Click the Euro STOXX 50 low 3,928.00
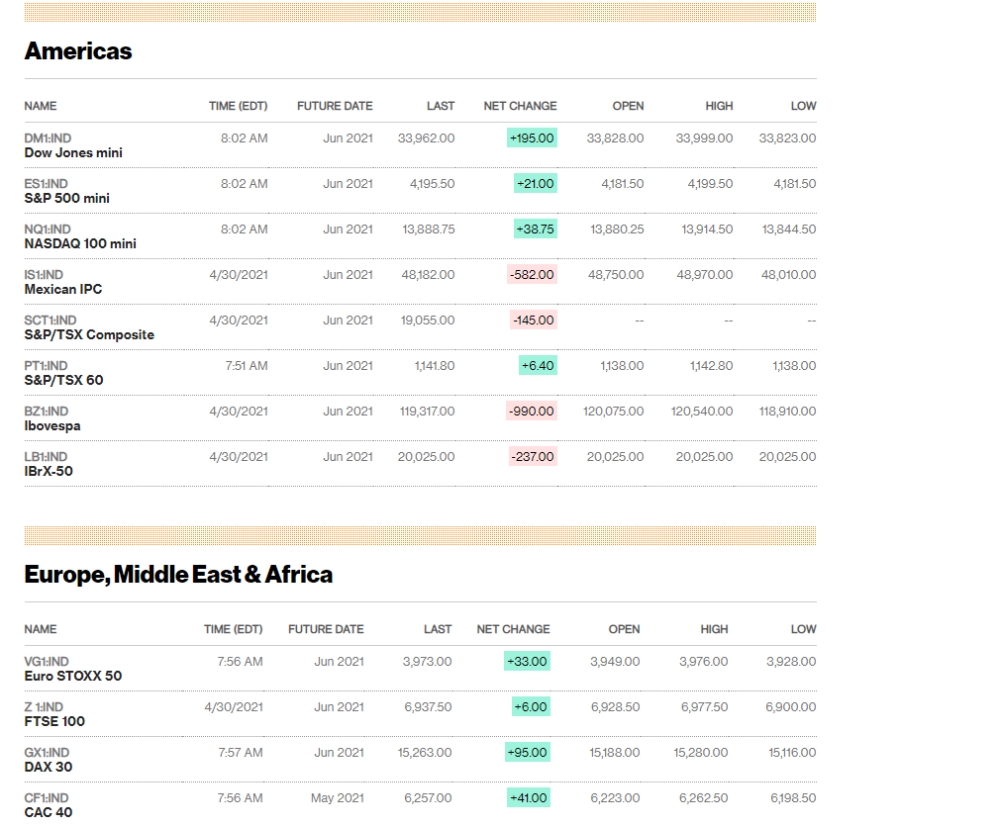Viewport: 1000px width, 827px height. click(791, 662)
